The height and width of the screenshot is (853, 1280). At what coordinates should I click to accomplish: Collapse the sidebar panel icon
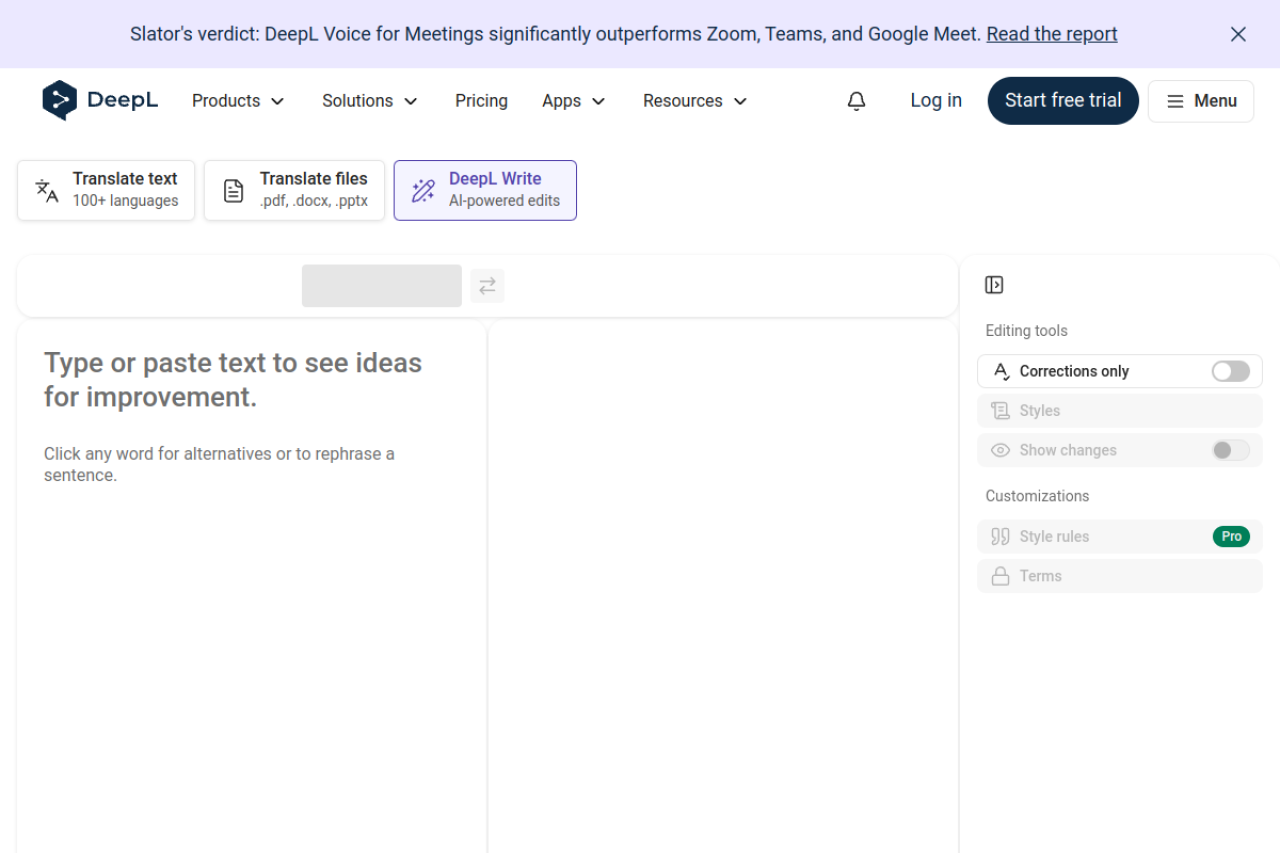pos(994,285)
